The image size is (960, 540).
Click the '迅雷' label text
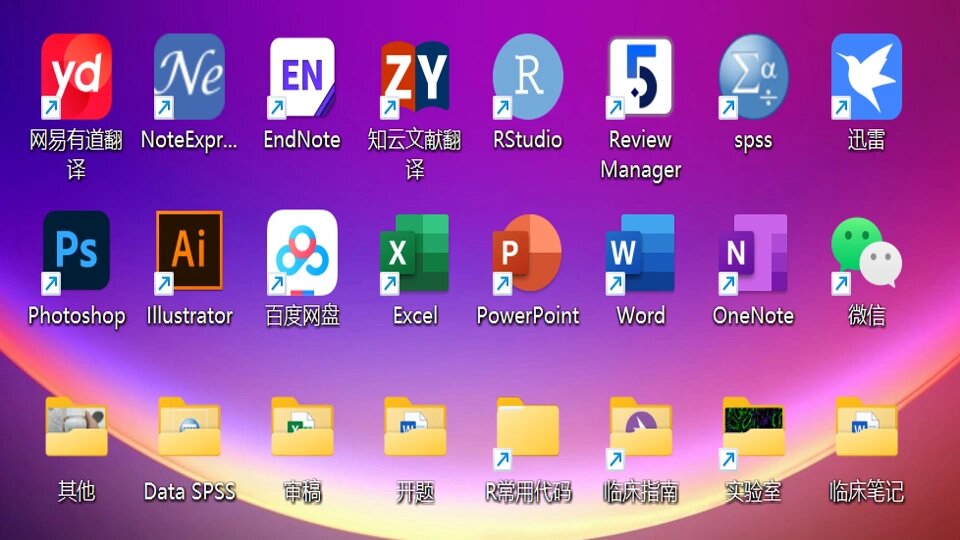pos(866,140)
